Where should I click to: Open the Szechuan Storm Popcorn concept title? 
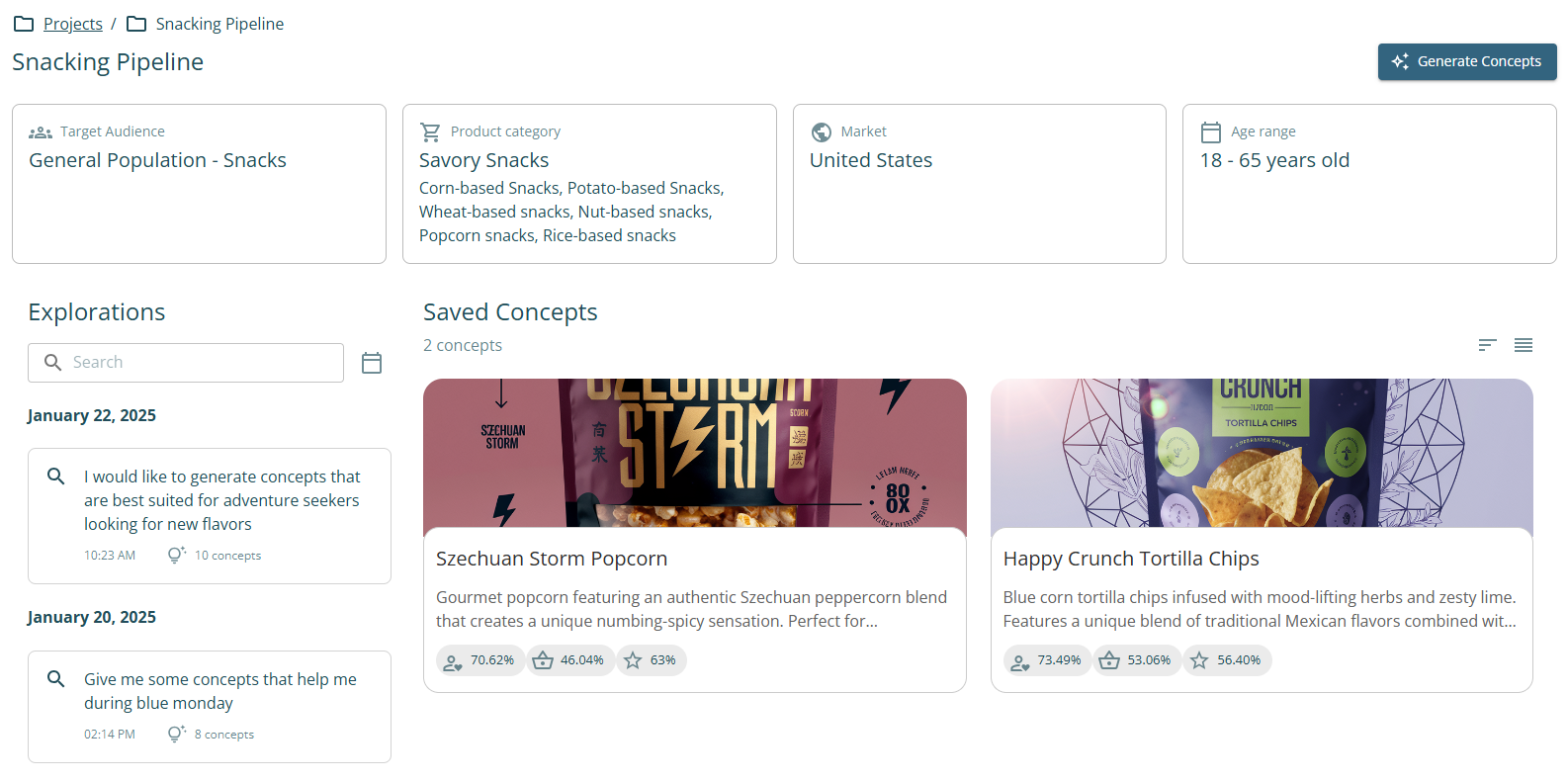(552, 559)
